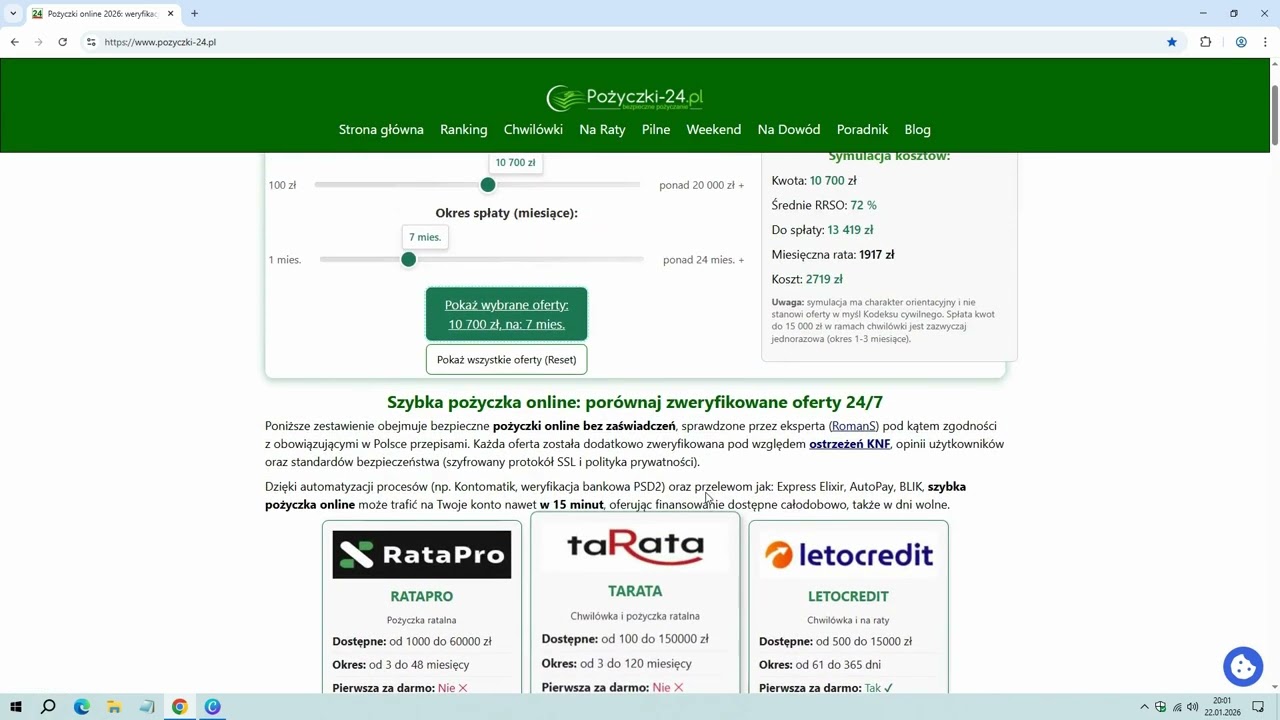Open the Ranking menu item

pos(464,129)
